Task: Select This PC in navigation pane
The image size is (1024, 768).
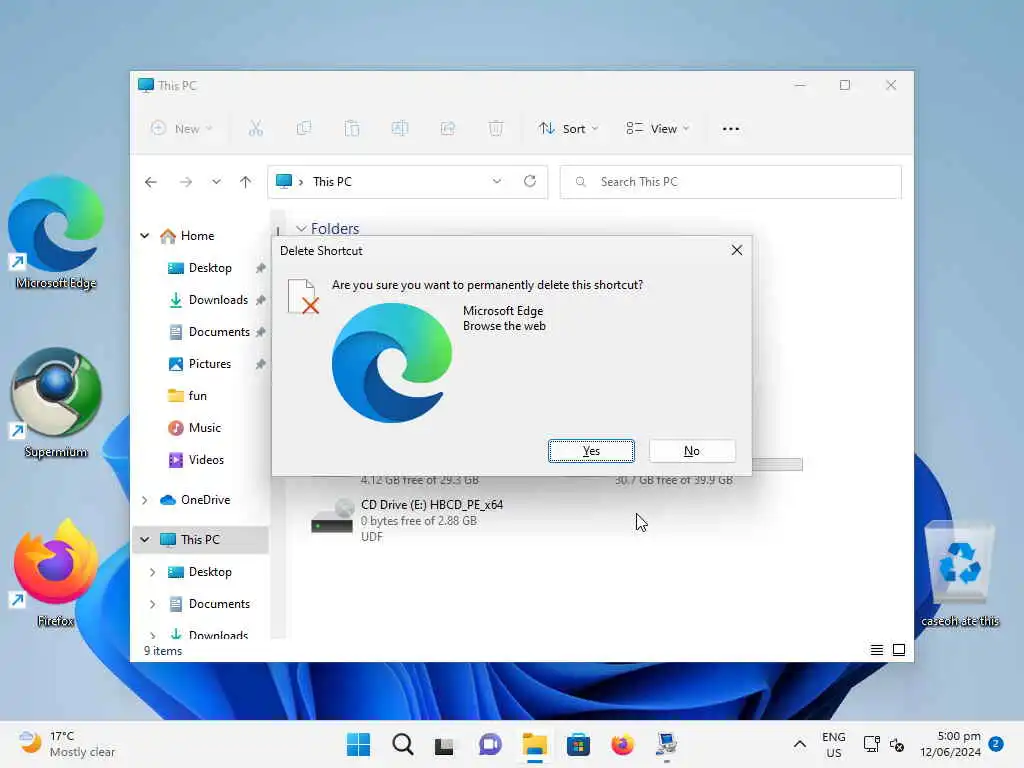Action: click(x=200, y=539)
